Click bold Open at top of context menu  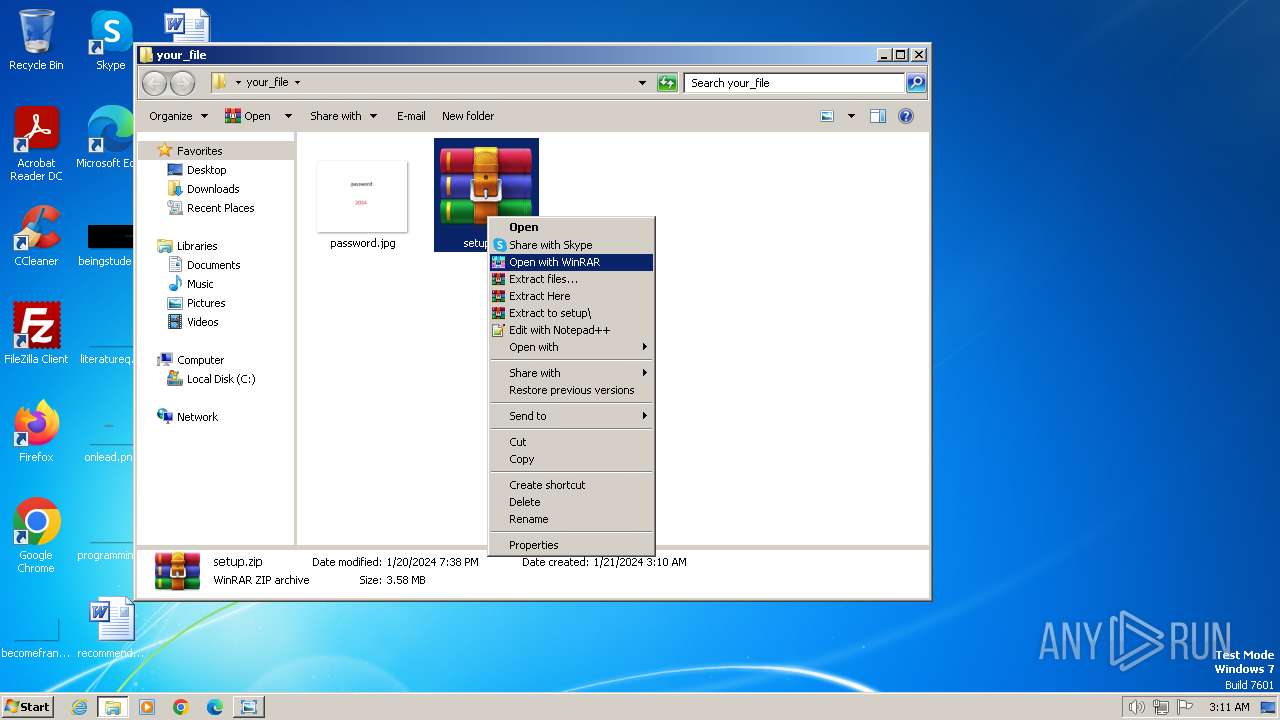tap(571, 227)
